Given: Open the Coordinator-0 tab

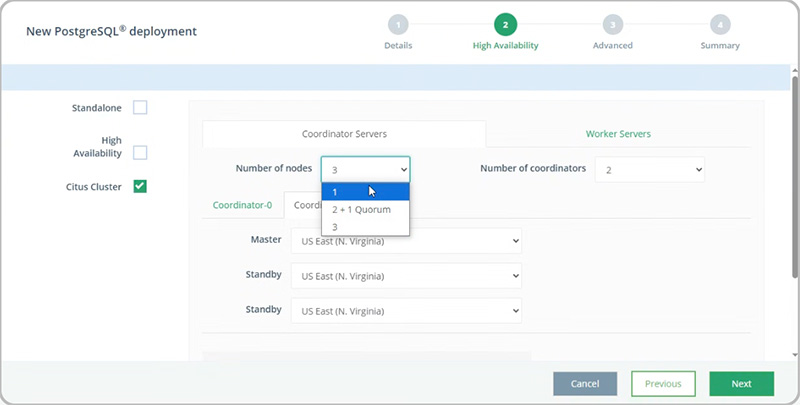Looking at the screenshot, I should (x=242, y=205).
